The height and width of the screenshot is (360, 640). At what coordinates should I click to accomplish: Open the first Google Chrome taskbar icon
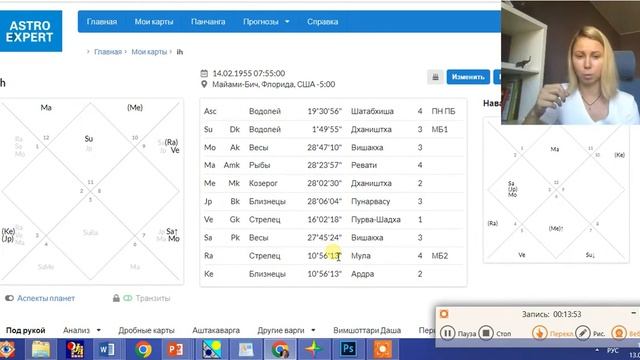coord(143,349)
